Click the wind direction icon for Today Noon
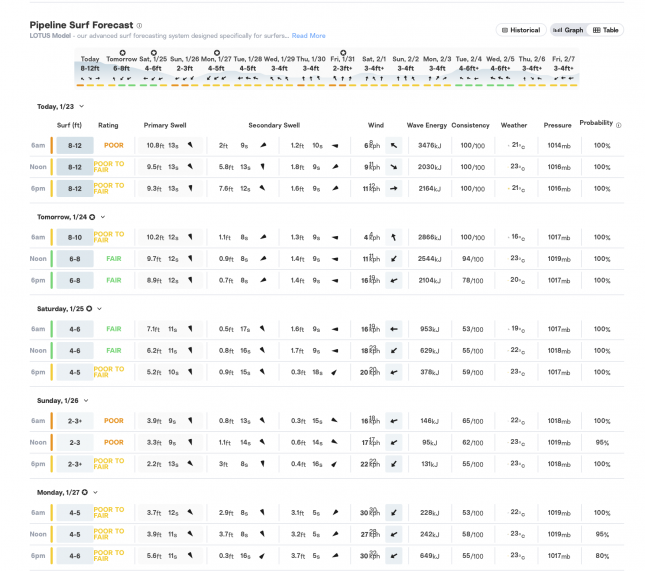The image size is (645, 571). [x=394, y=167]
